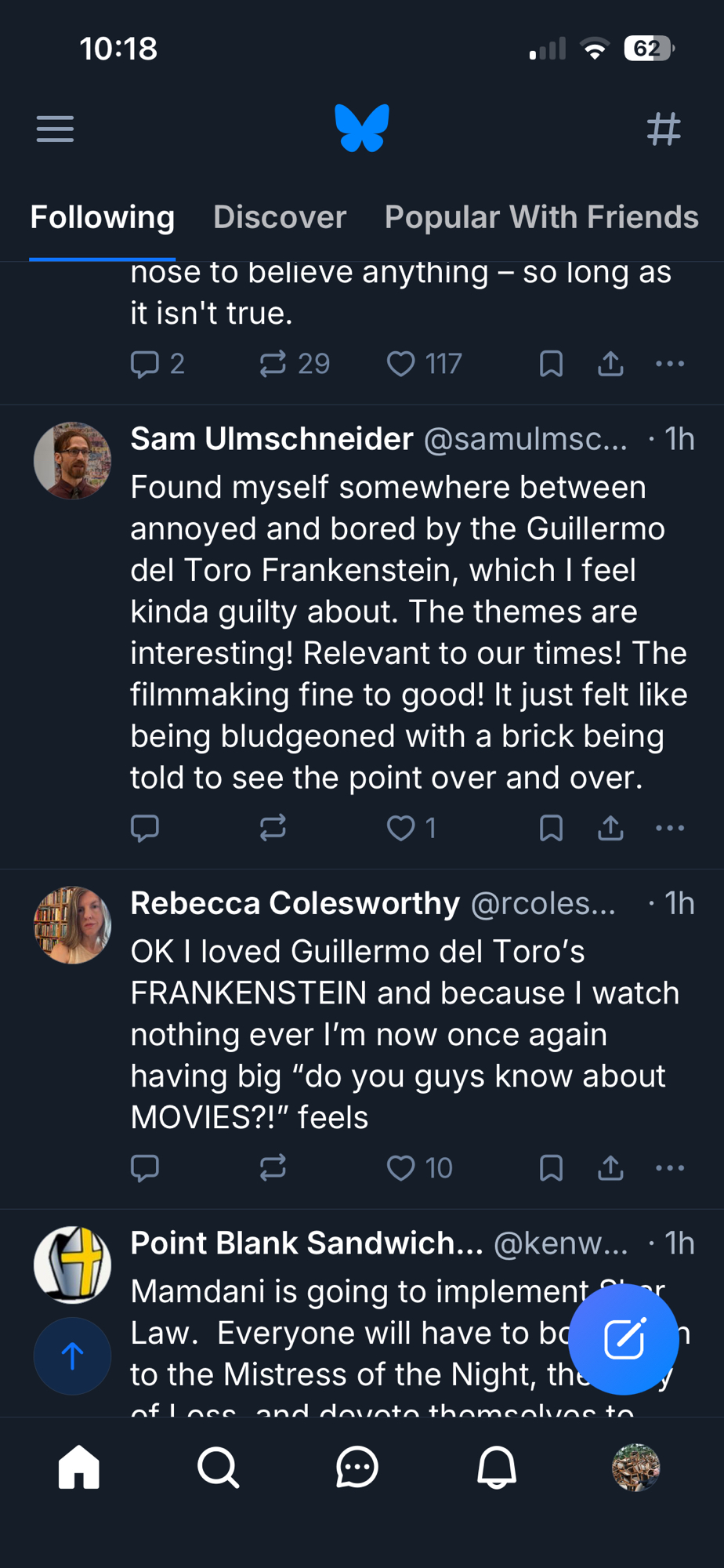Screen dimensions: 724x1568
Task: Tap the scroll-to-top arrow button
Action: pos(72,1356)
